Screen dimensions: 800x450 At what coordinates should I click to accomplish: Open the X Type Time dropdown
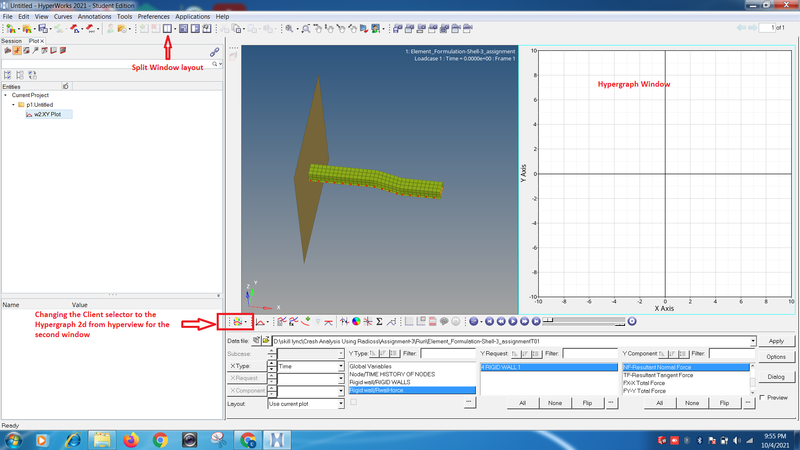click(x=341, y=366)
